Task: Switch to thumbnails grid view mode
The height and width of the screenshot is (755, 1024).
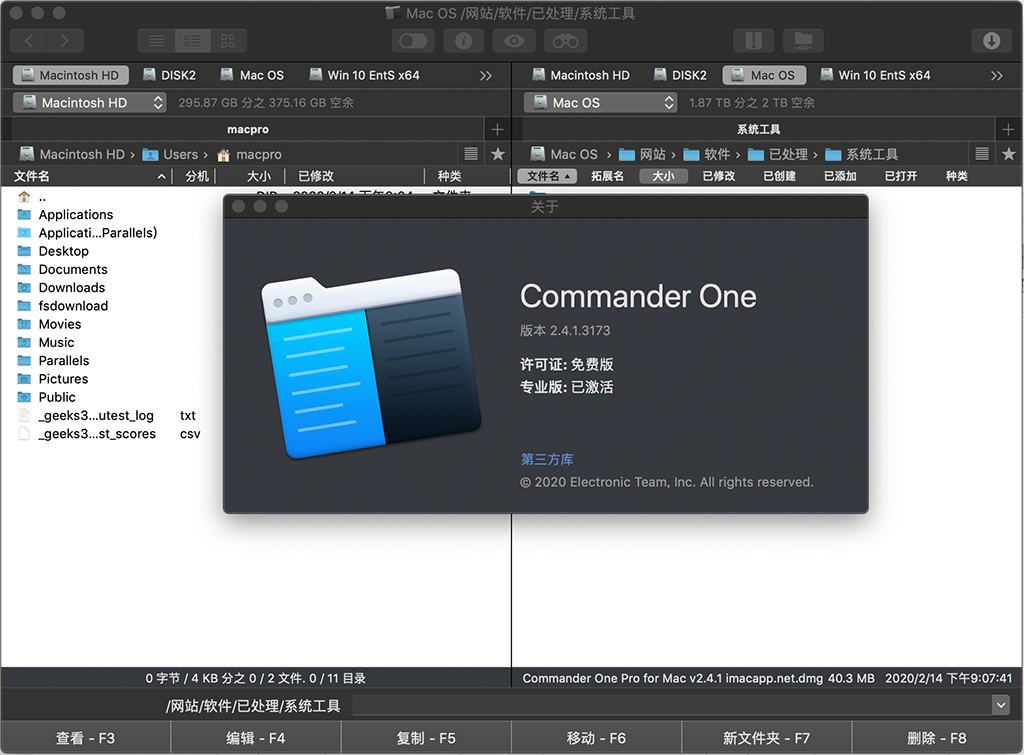Action: coord(228,41)
